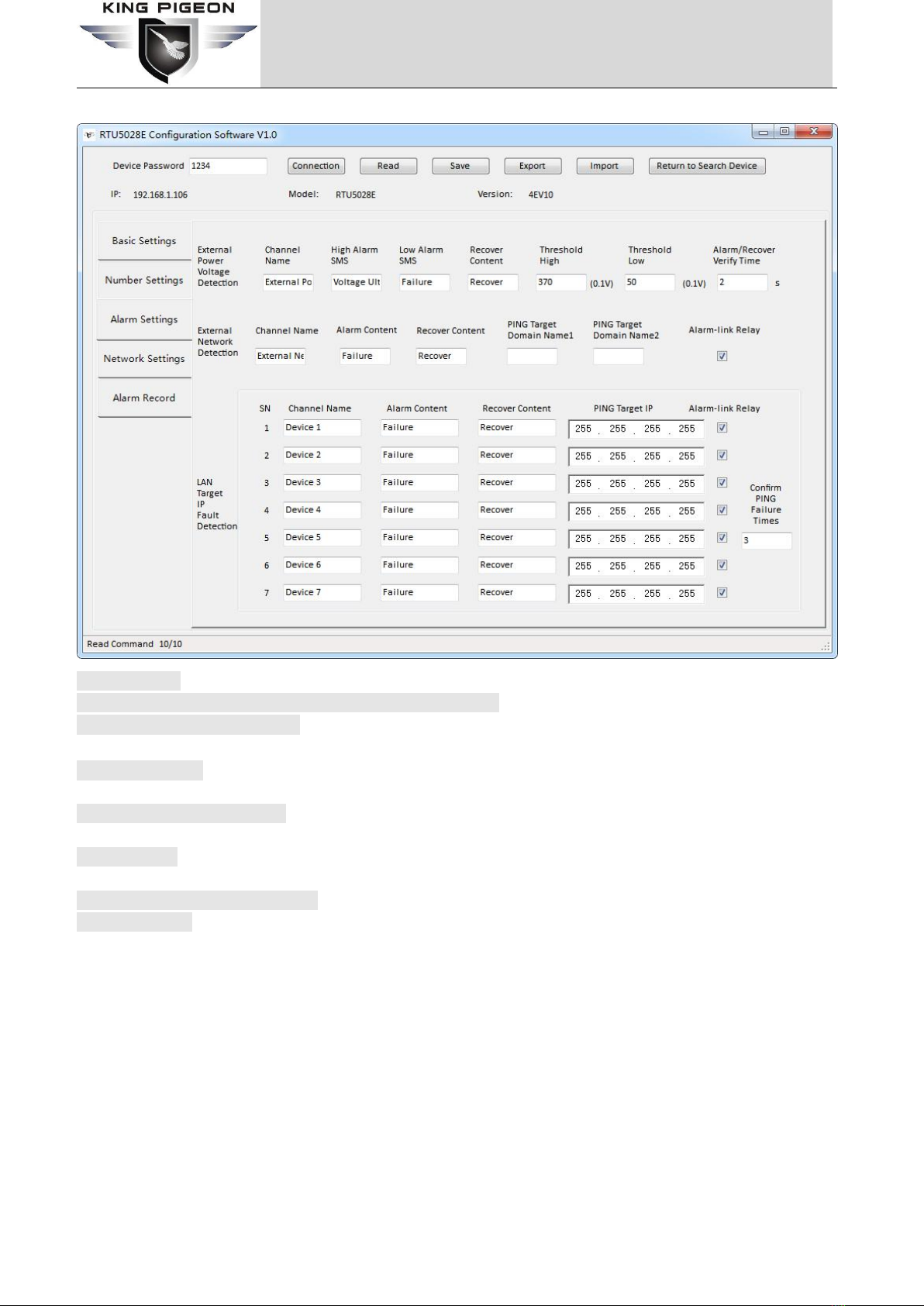
Task: Click the Read button
Action: coord(388,166)
